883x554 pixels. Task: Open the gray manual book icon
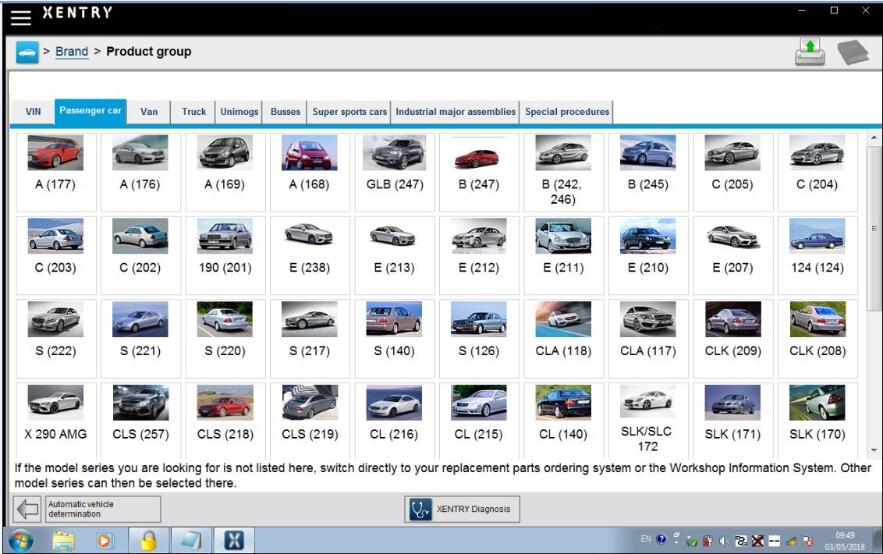click(x=853, y=52)
